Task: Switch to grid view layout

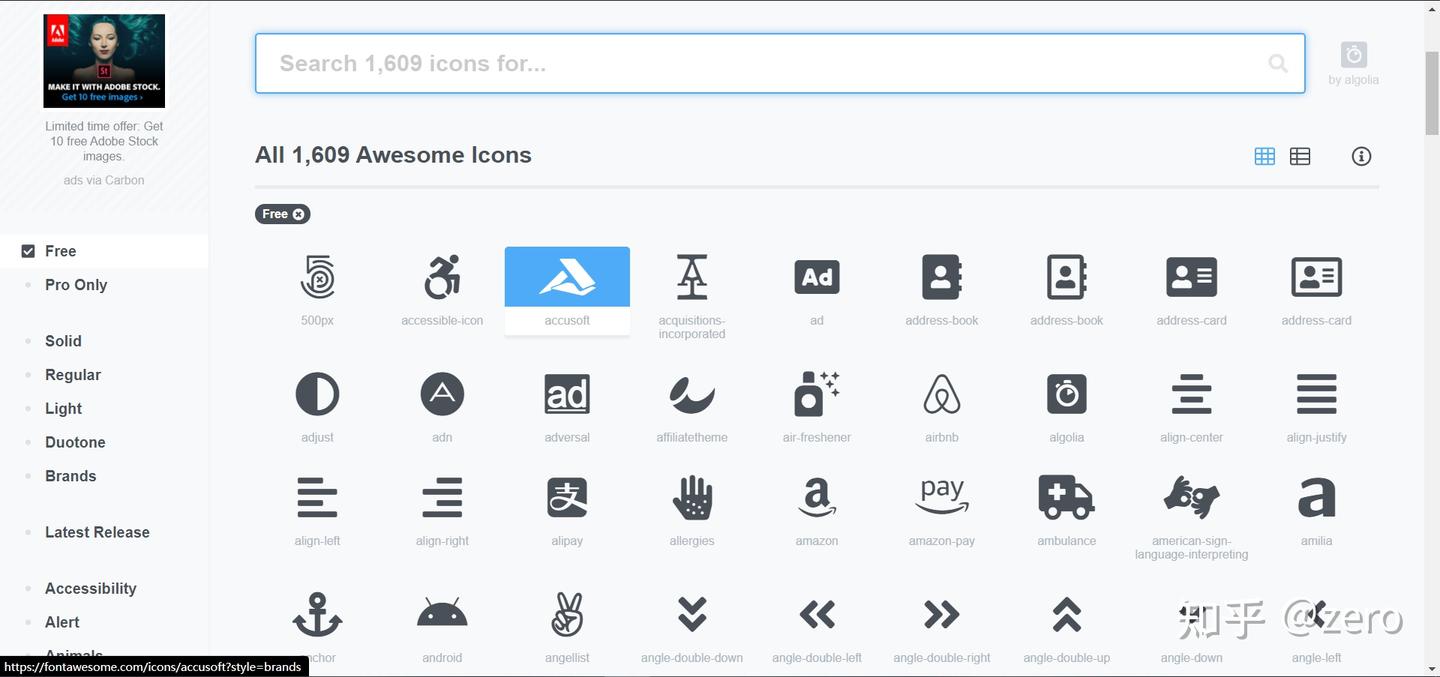Action: coord(1265,156)
